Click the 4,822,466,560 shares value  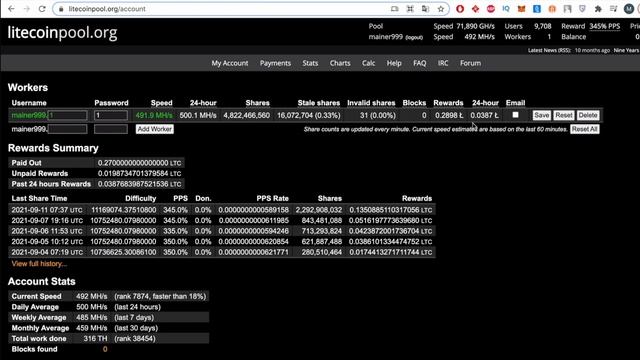(247, 116)
